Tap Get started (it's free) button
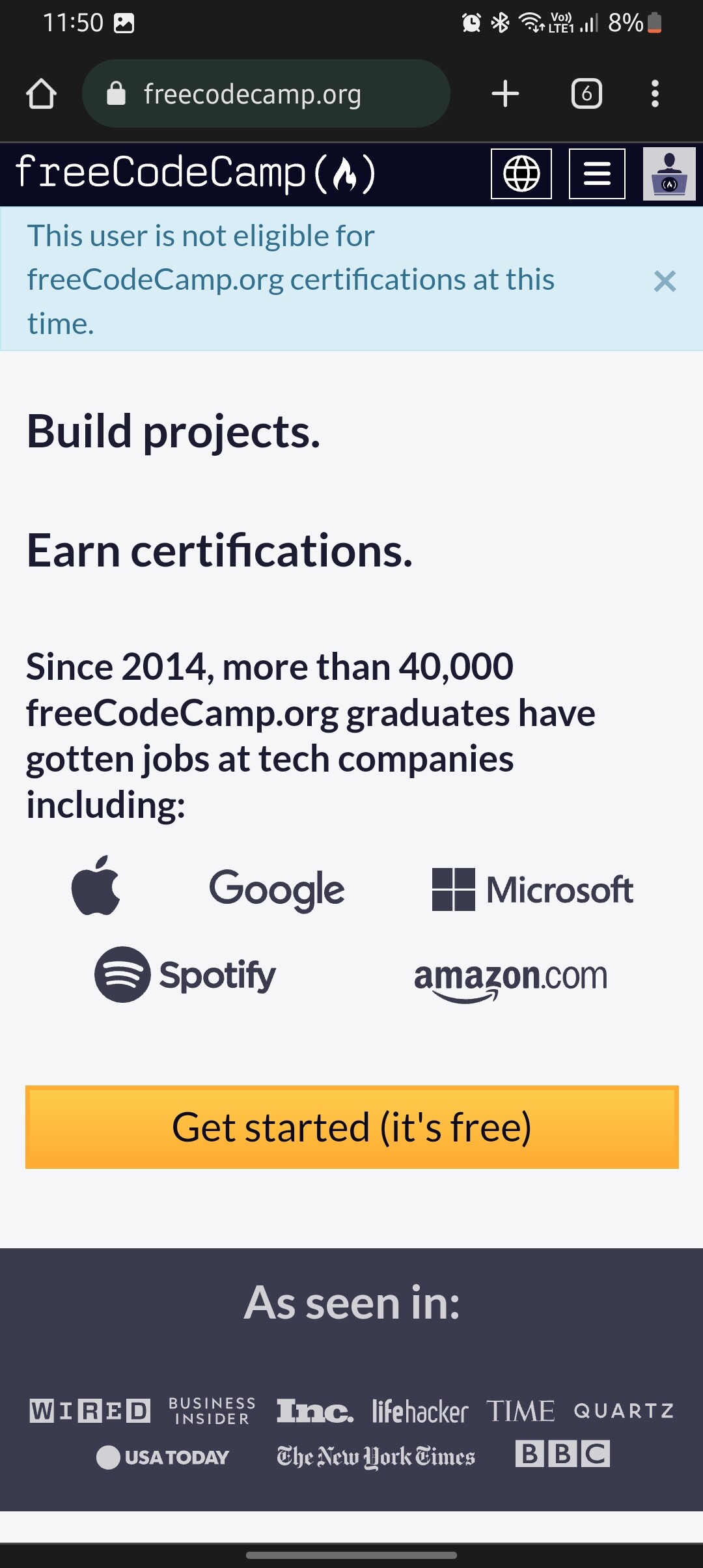The height and width of the screenshot is (1568, 703). (352, 1127)
